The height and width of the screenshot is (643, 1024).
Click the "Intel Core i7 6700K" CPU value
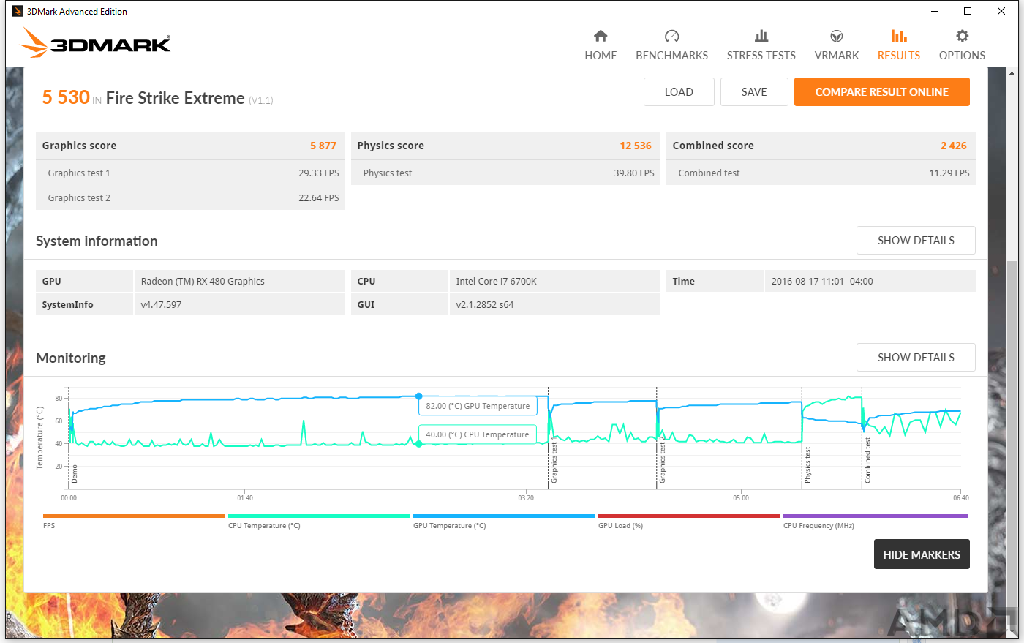[x=496, y=281]
